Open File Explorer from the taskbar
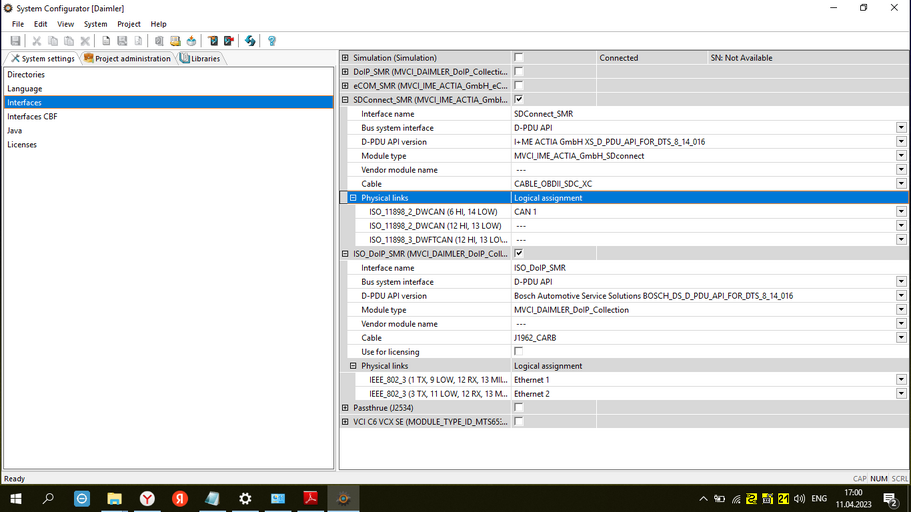911x512 pixels. [x=114, y=499]
